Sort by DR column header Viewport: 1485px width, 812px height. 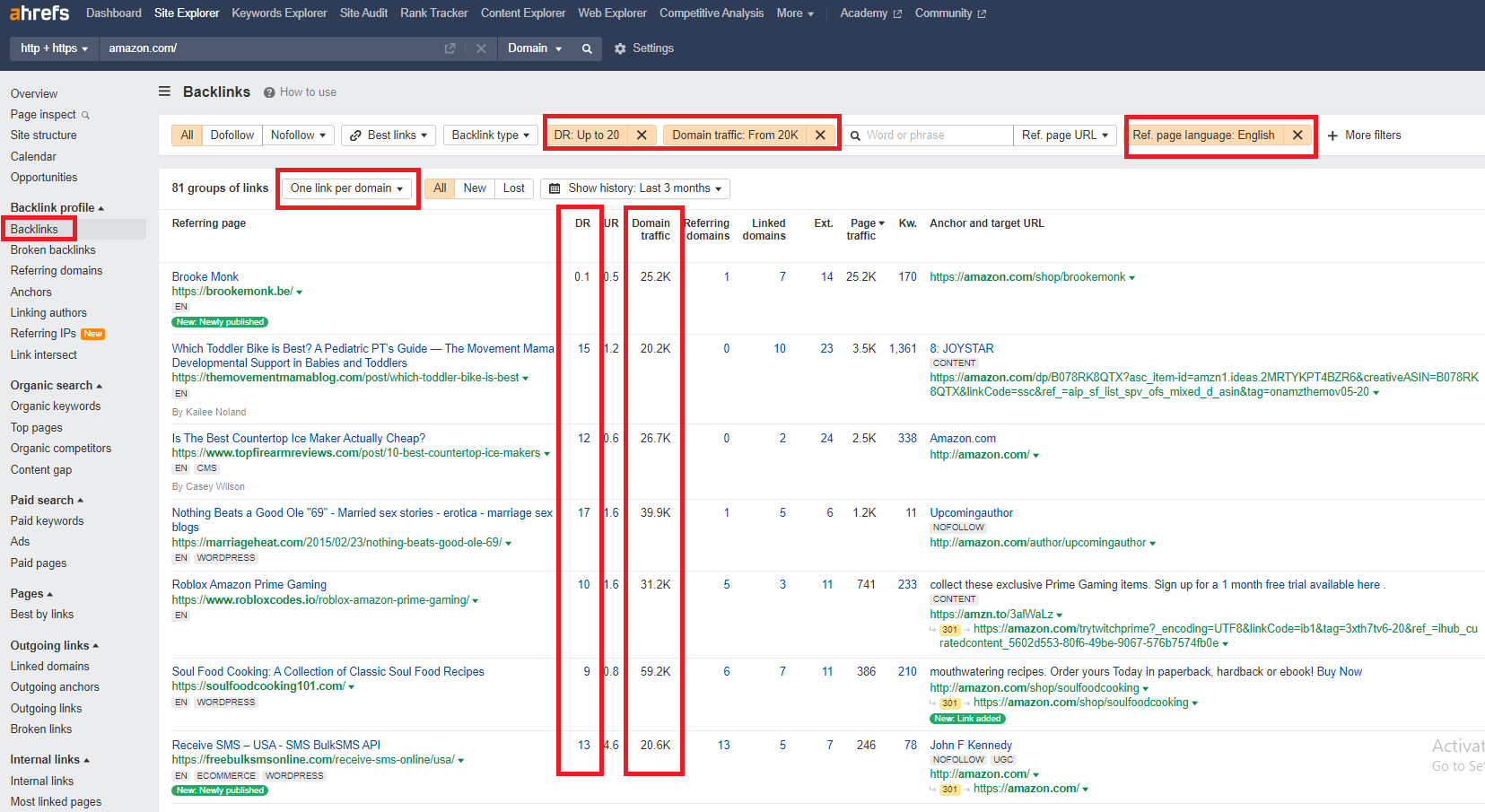coord(582,223)
